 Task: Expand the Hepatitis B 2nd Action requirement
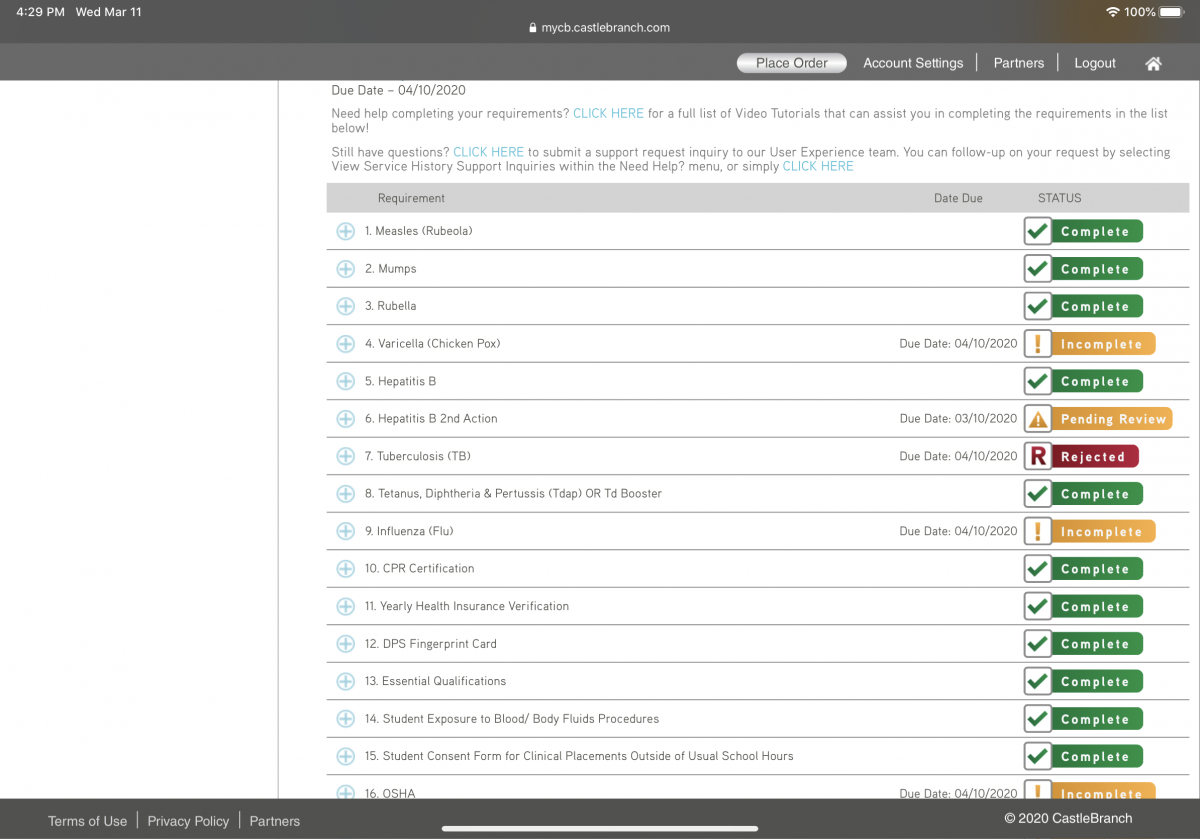[345, 419]
